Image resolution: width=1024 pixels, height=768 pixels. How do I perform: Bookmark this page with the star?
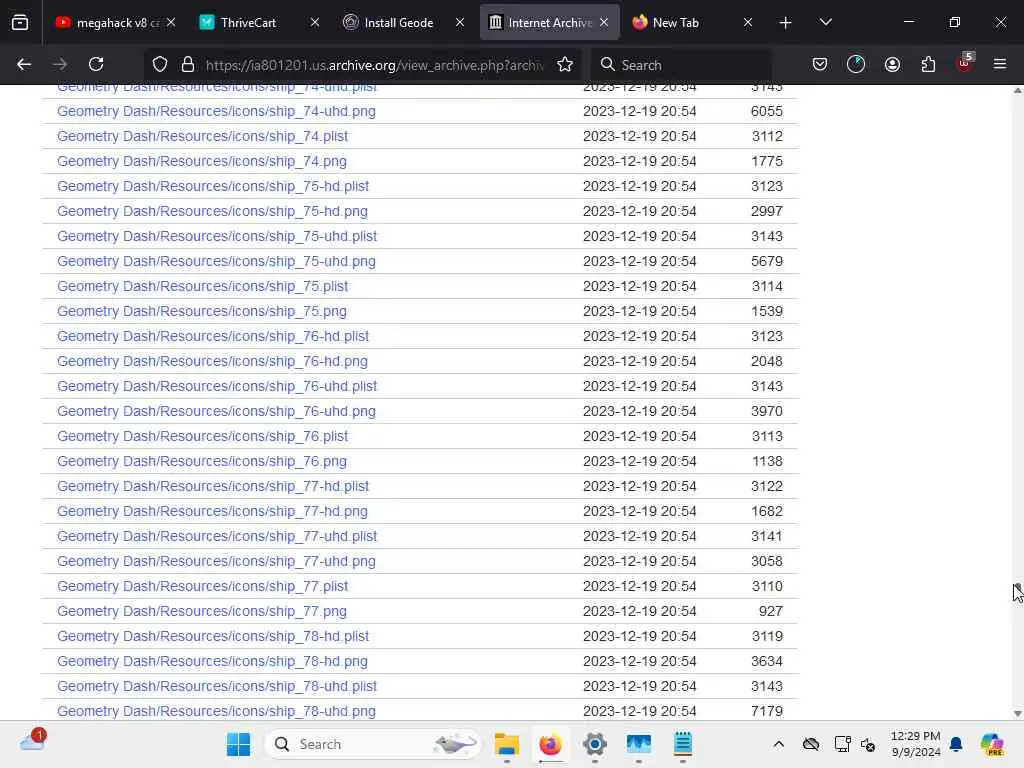565,65
